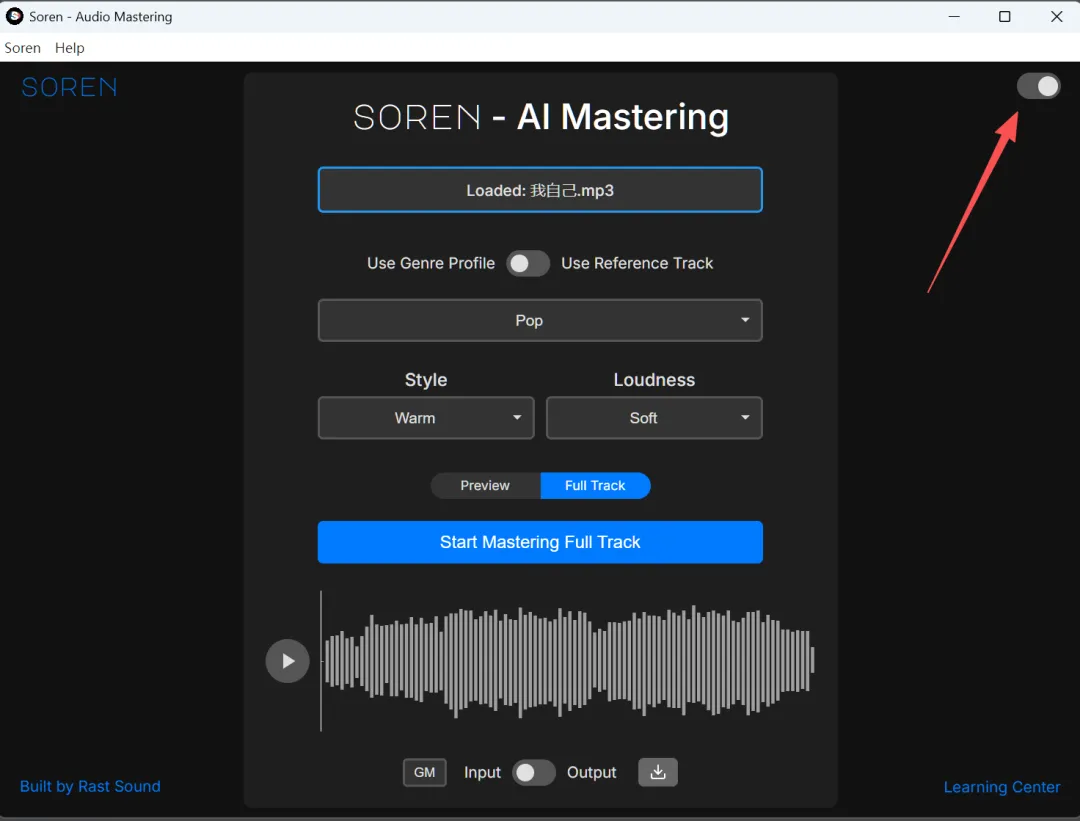
Task: Select the Preview mode tab
Action: 486,486
